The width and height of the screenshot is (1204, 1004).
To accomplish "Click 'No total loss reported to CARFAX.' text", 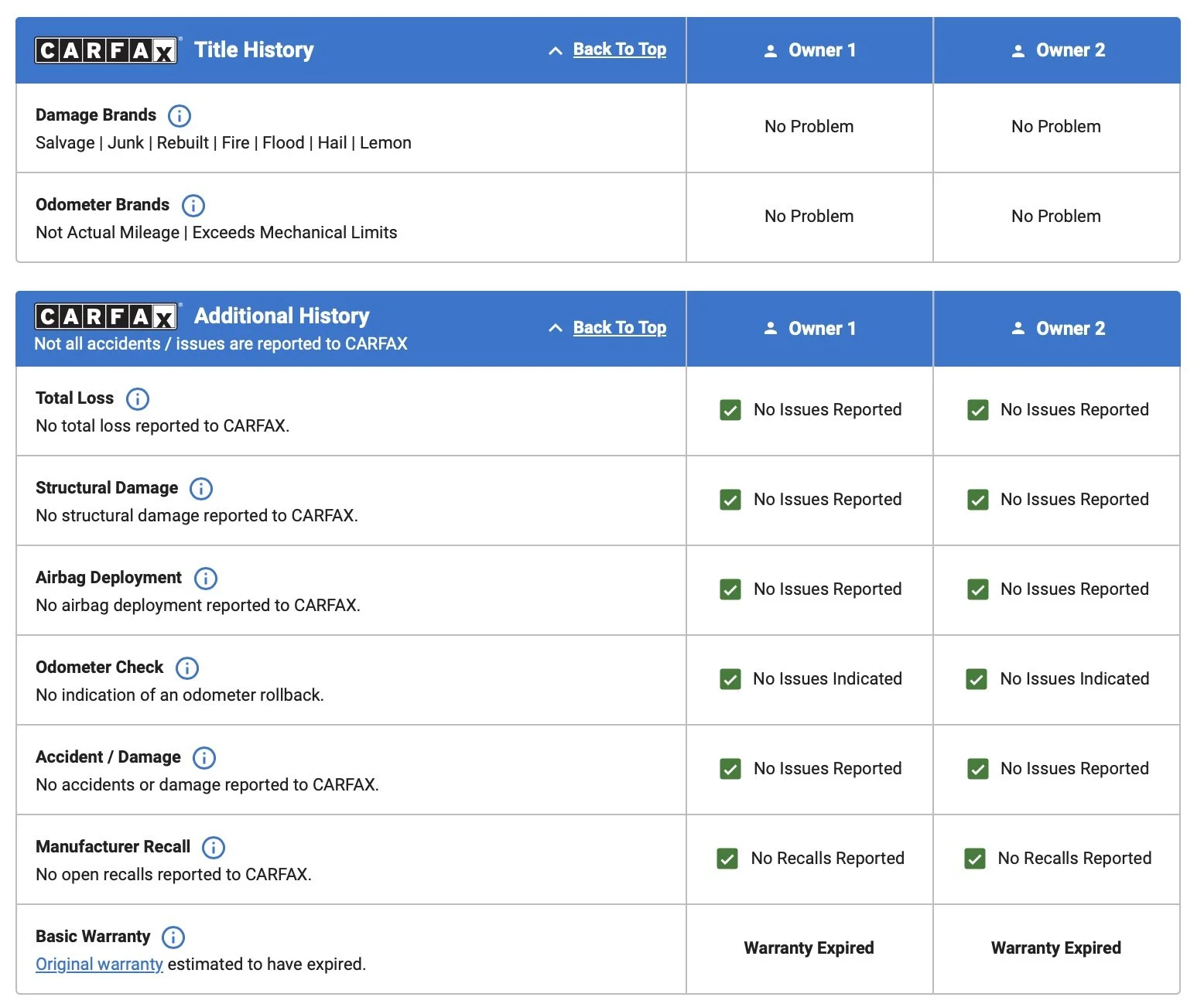I will tap(162, 426).
